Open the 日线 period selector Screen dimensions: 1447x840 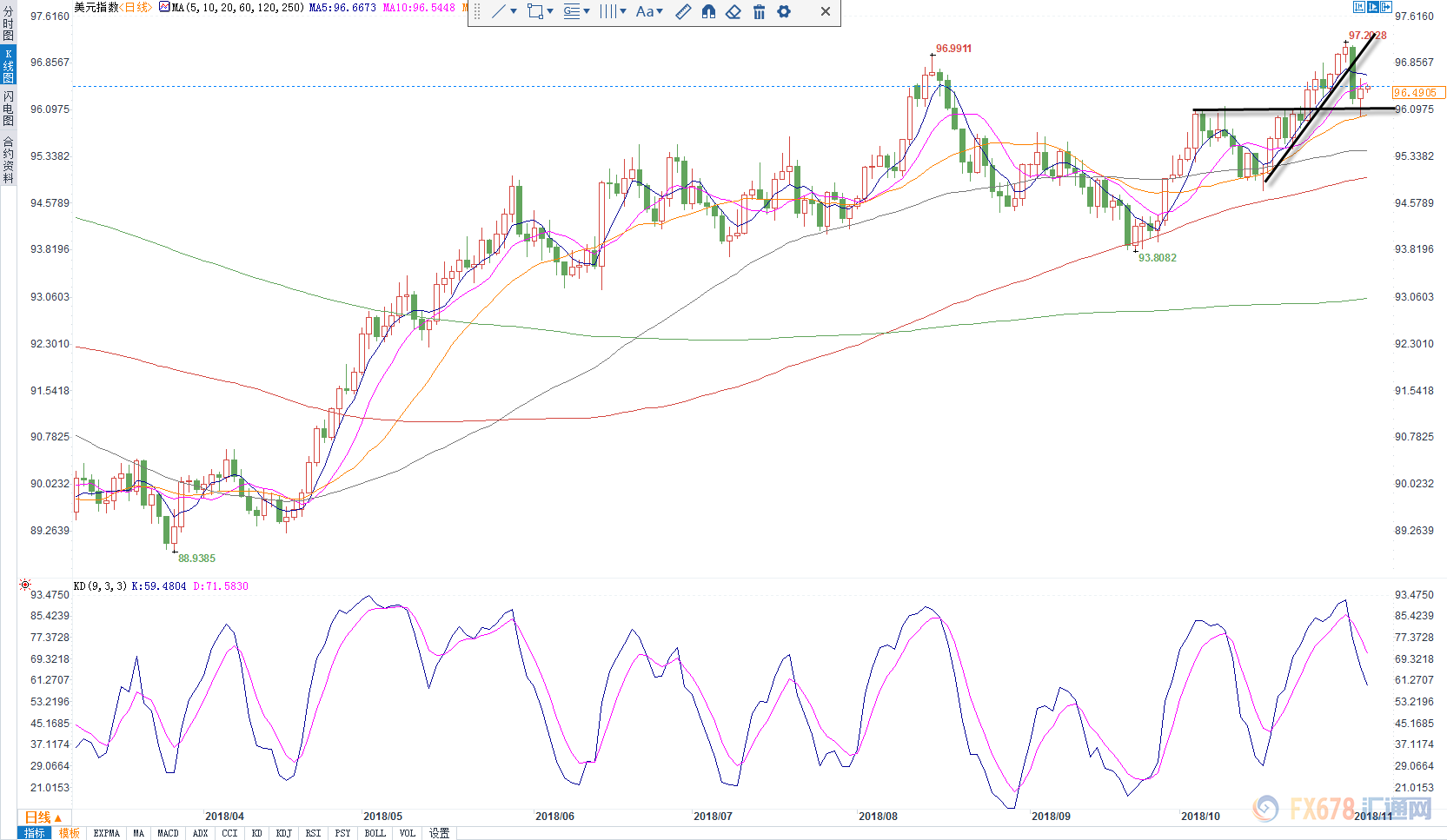[43, 817]
